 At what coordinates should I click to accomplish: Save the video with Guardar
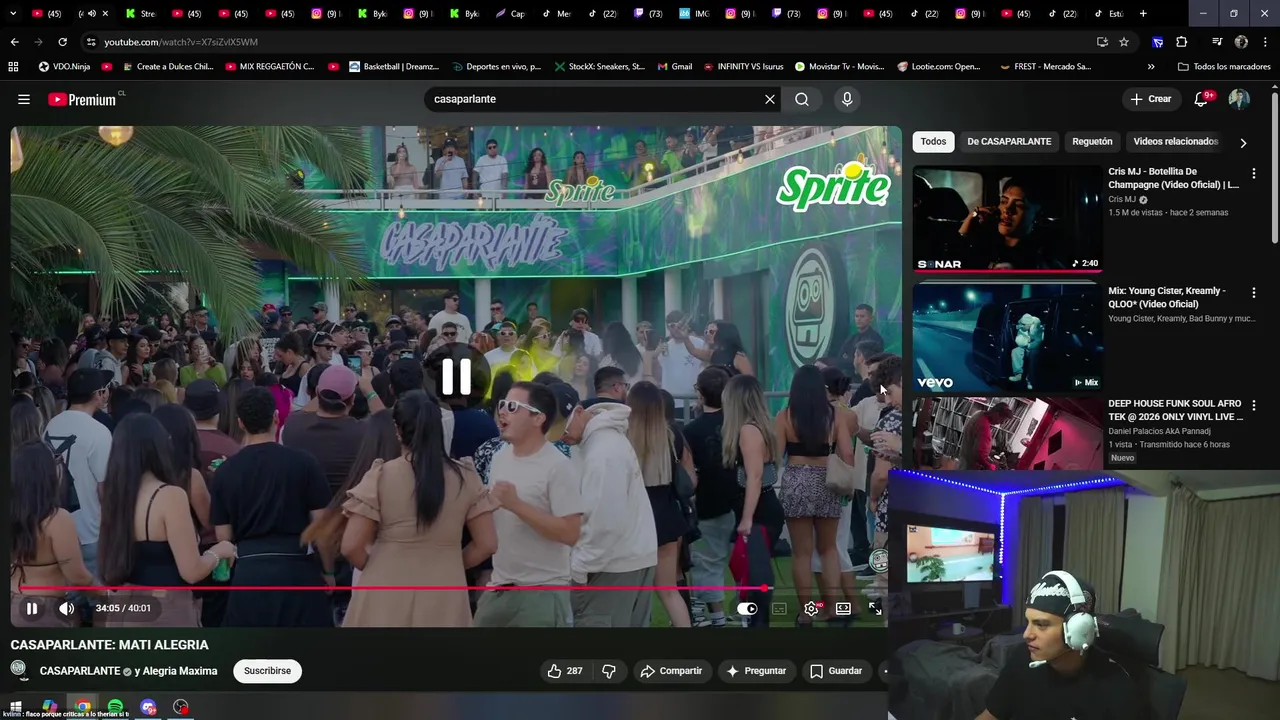pyautogui.click(x=836, y=671)
